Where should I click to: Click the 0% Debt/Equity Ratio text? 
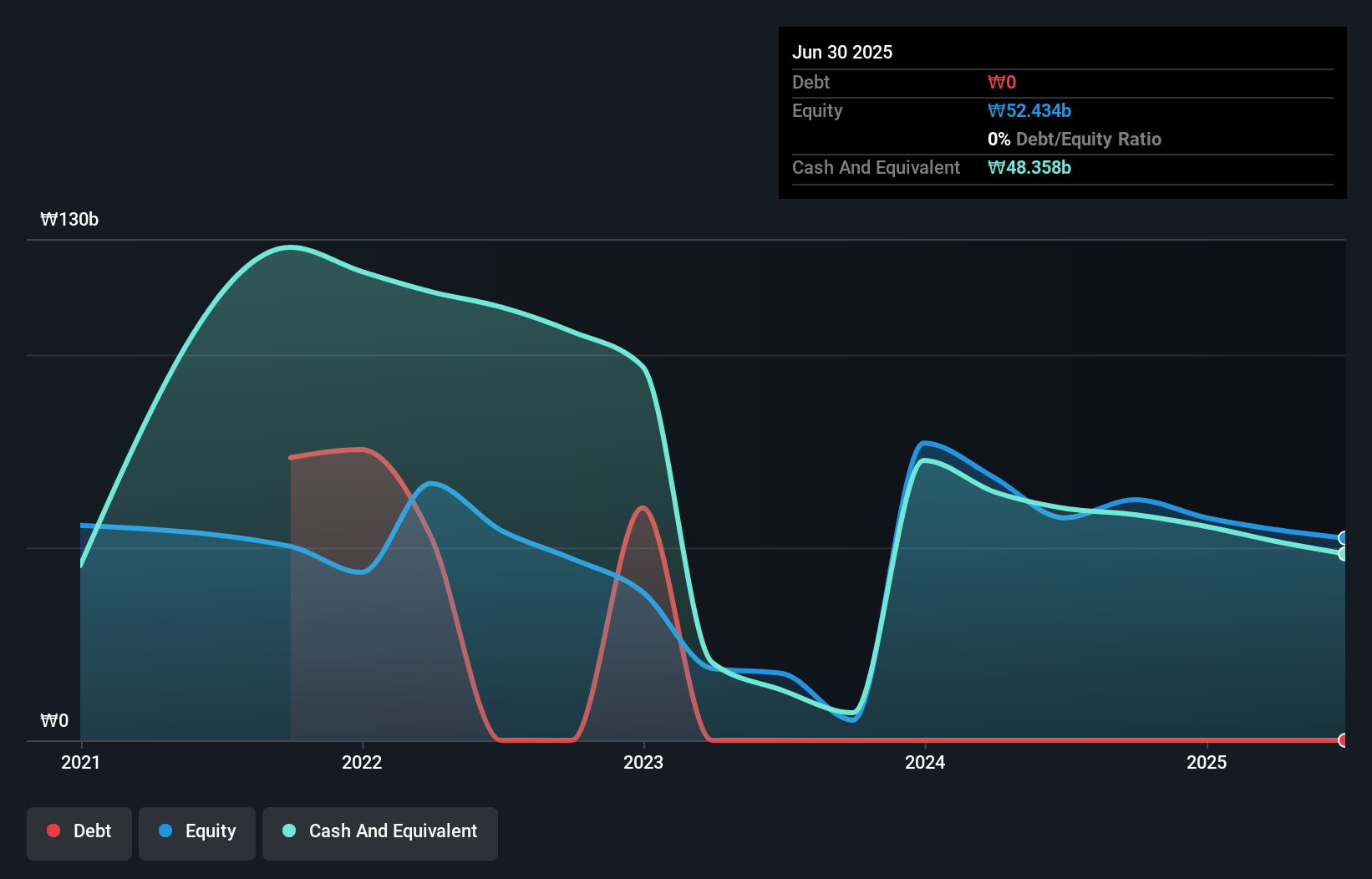[1075, 139]
